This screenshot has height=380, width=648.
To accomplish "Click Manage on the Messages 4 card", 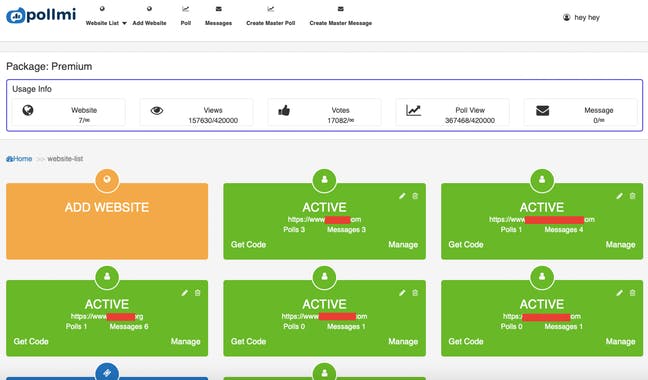I will click(620, 245).
